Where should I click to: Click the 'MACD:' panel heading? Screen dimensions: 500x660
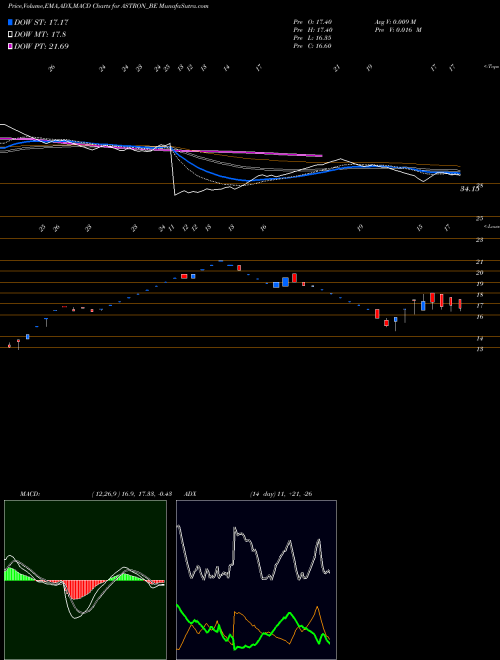29,494
